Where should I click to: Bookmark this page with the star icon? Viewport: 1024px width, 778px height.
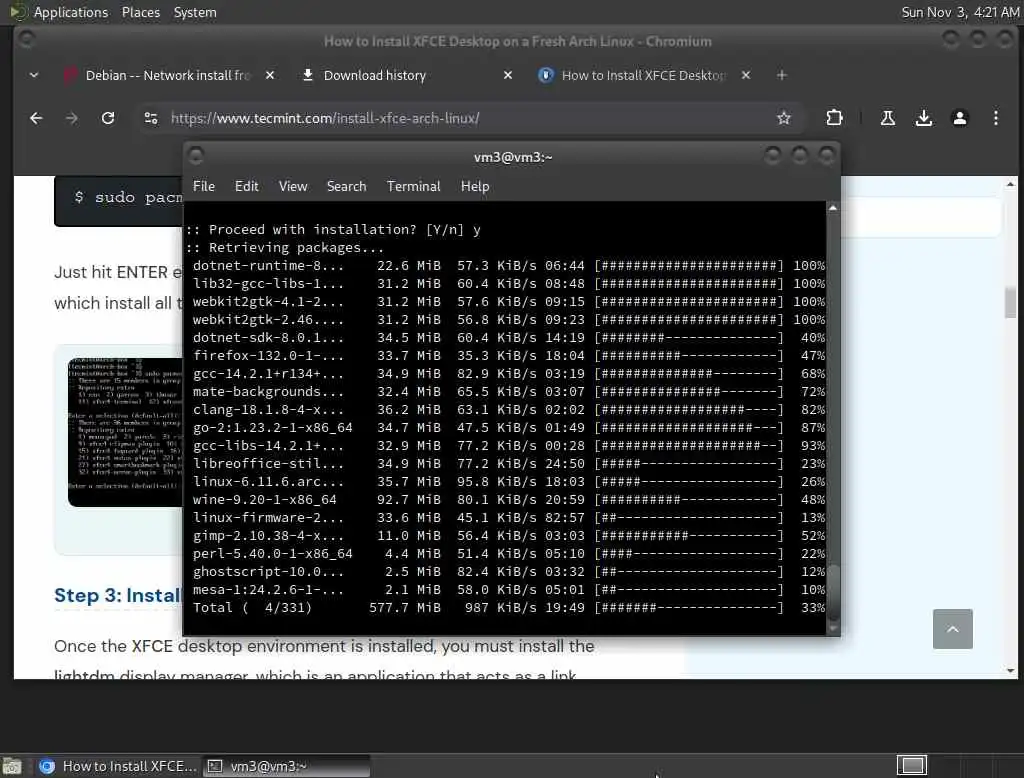coord(784,118)
